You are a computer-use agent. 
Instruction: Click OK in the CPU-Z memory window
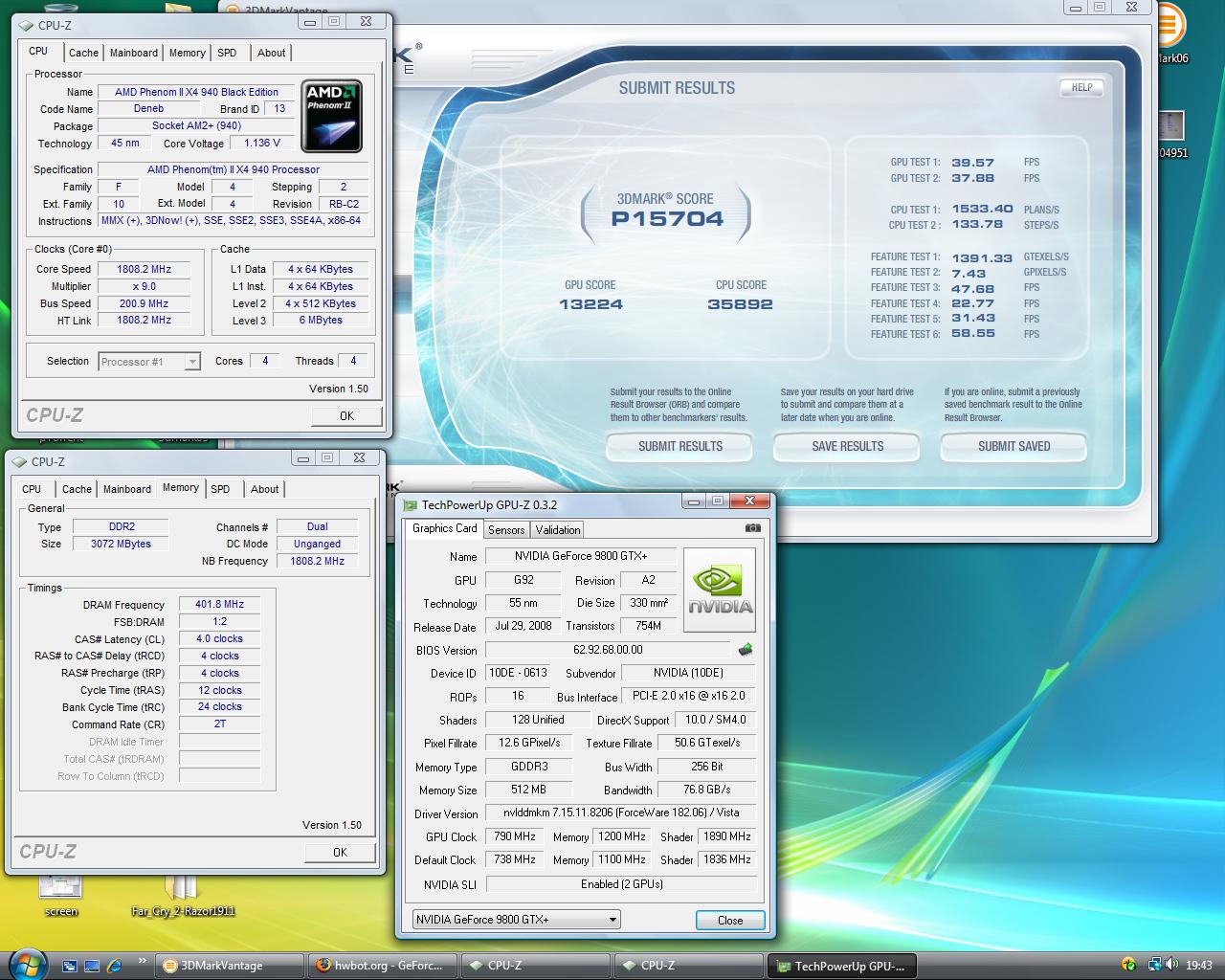(340, 853)
